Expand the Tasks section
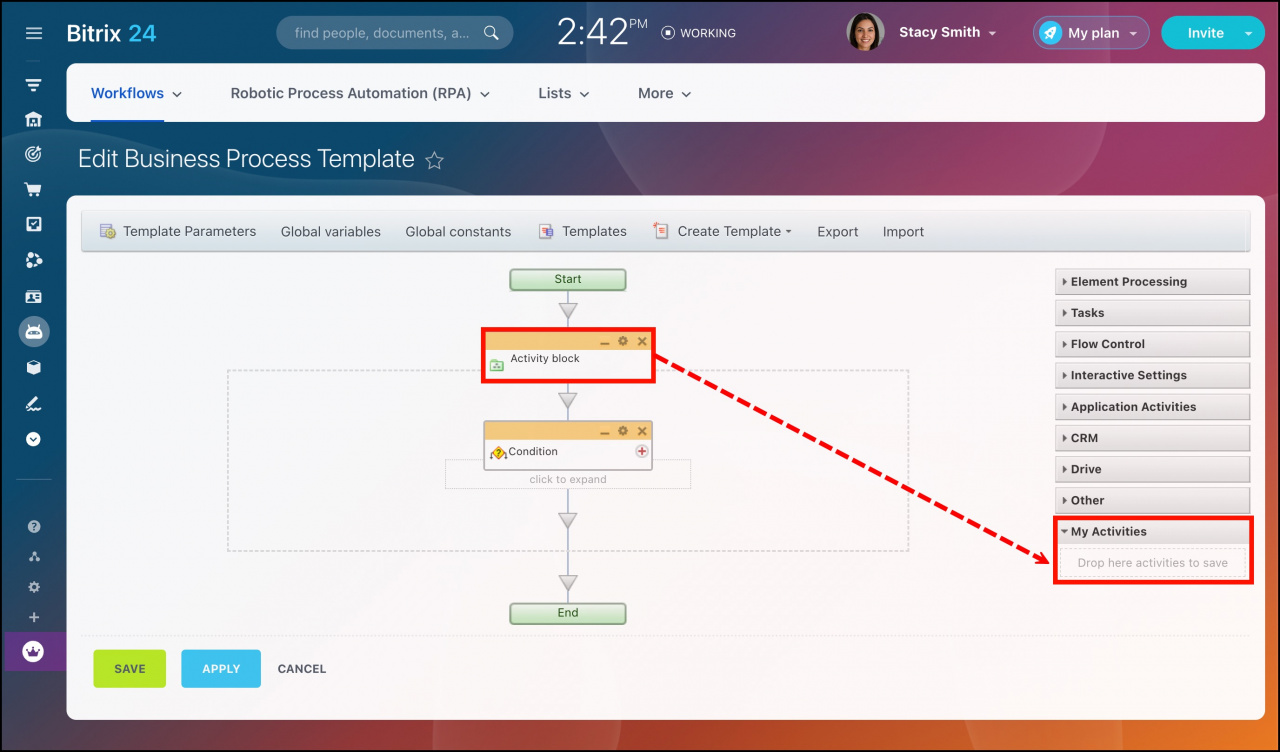Screen dimensions: 1280x752 point(1152,313)
